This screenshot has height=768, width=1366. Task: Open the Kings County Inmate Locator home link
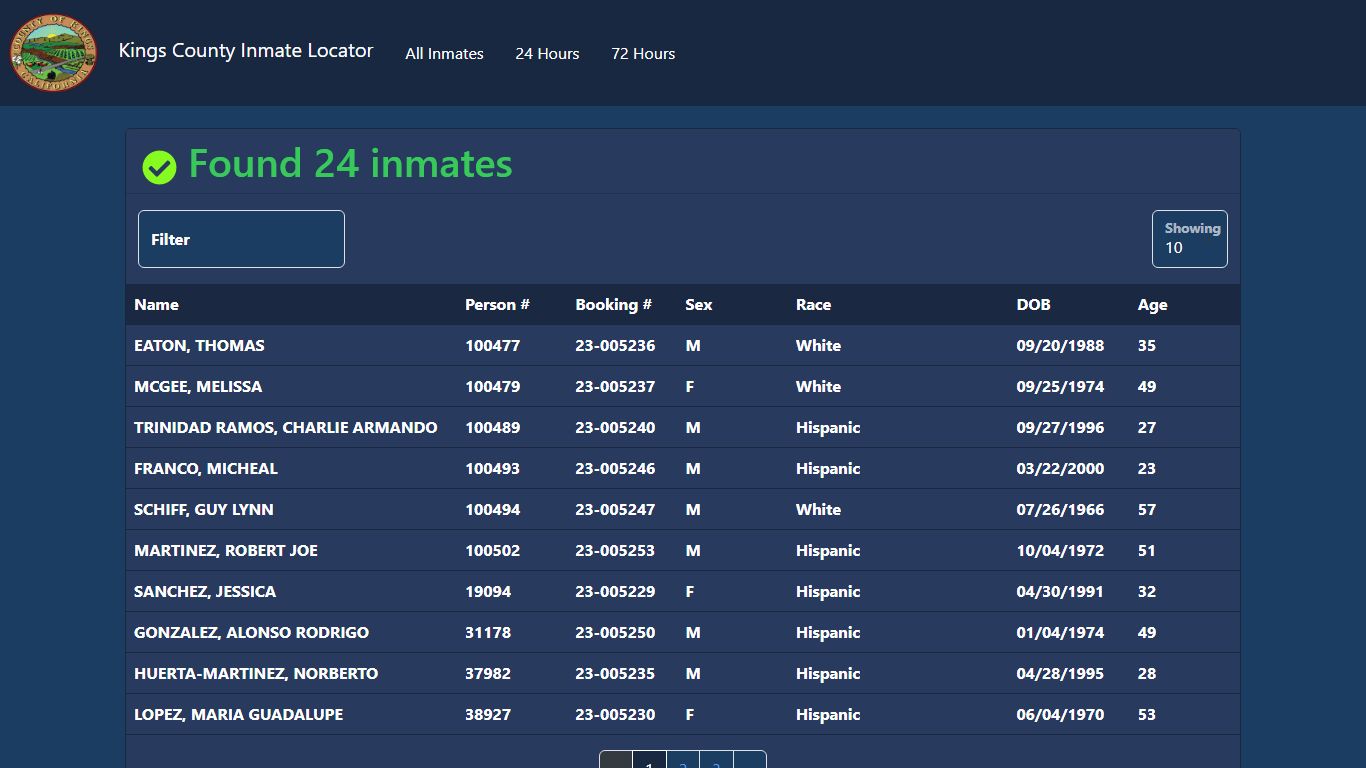(x=246, y=50)
